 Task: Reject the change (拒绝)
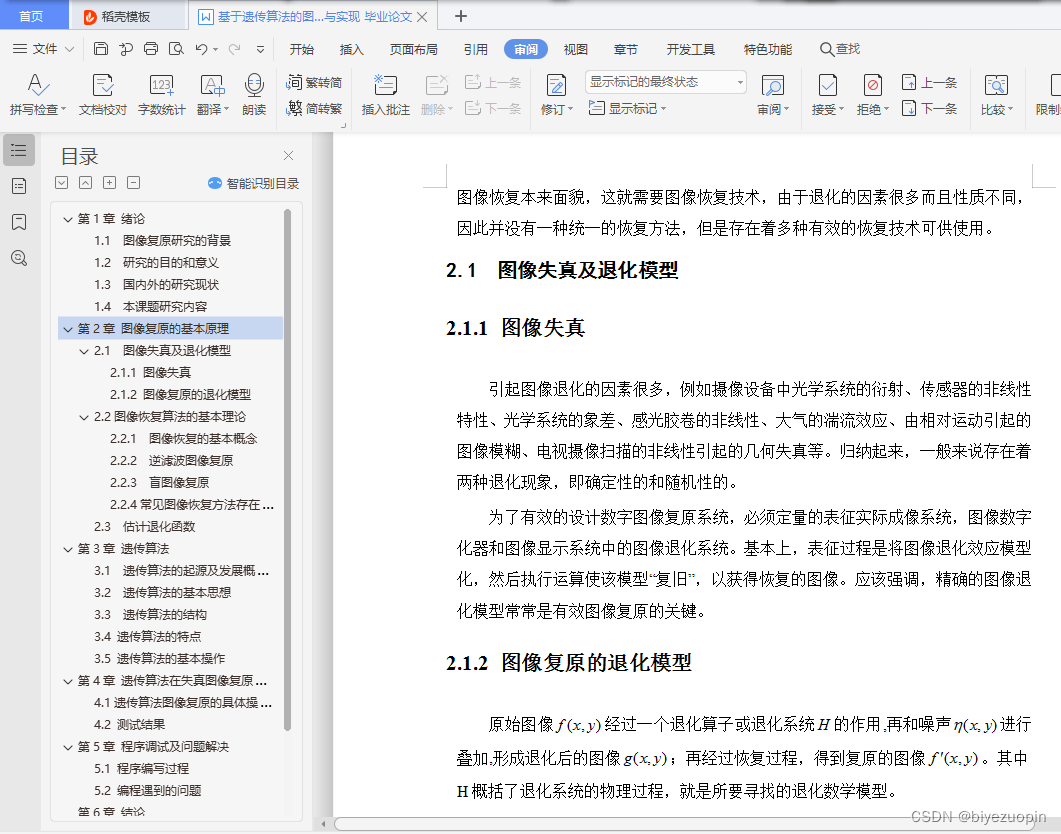pos(872,94)
